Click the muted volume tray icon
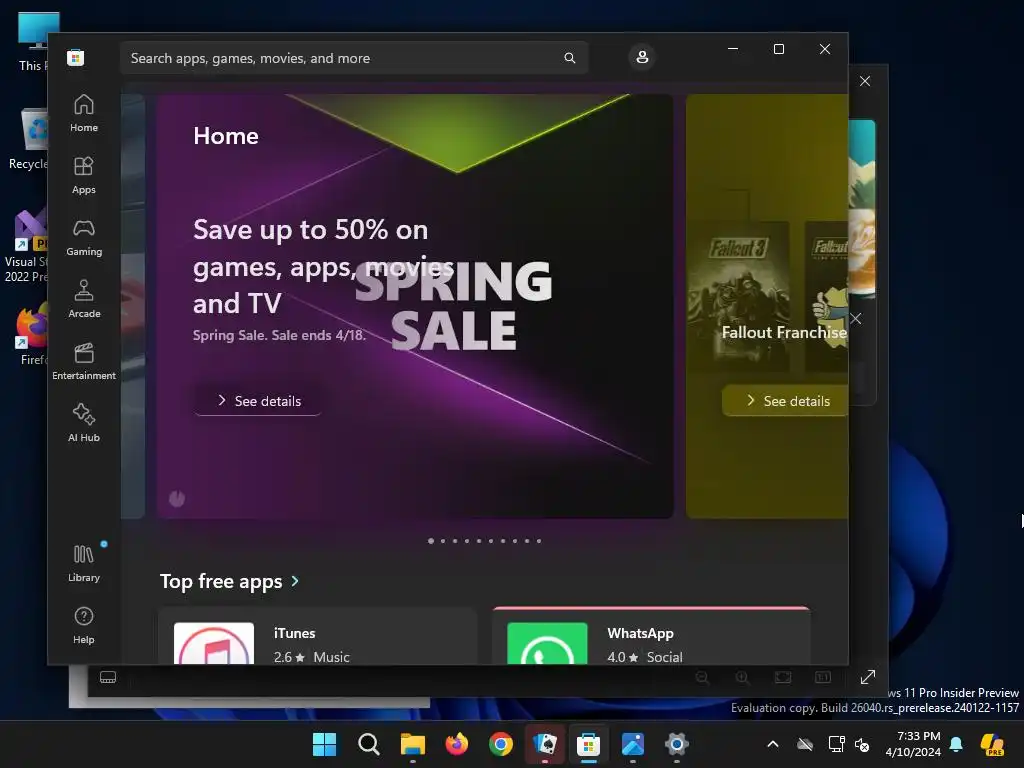The width and height of the screenshot is (1024, 768). 862,744
